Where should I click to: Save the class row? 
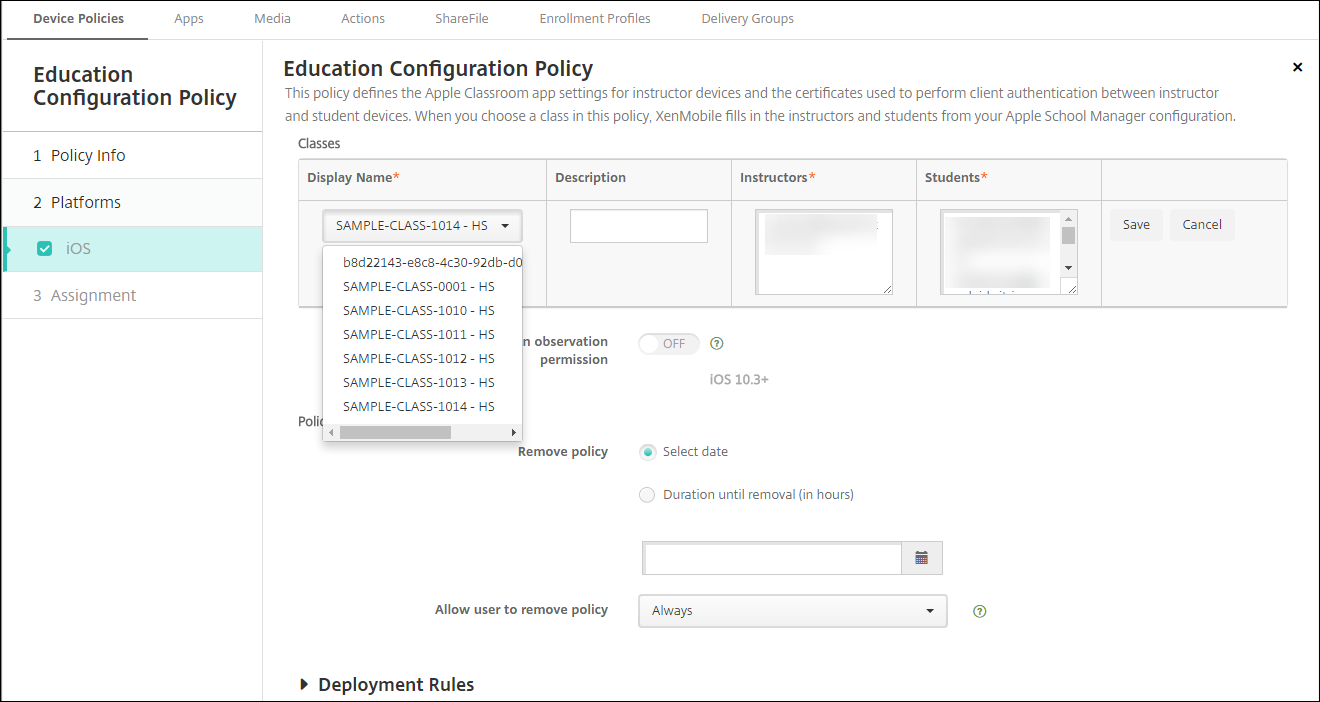click(1135, 225)
